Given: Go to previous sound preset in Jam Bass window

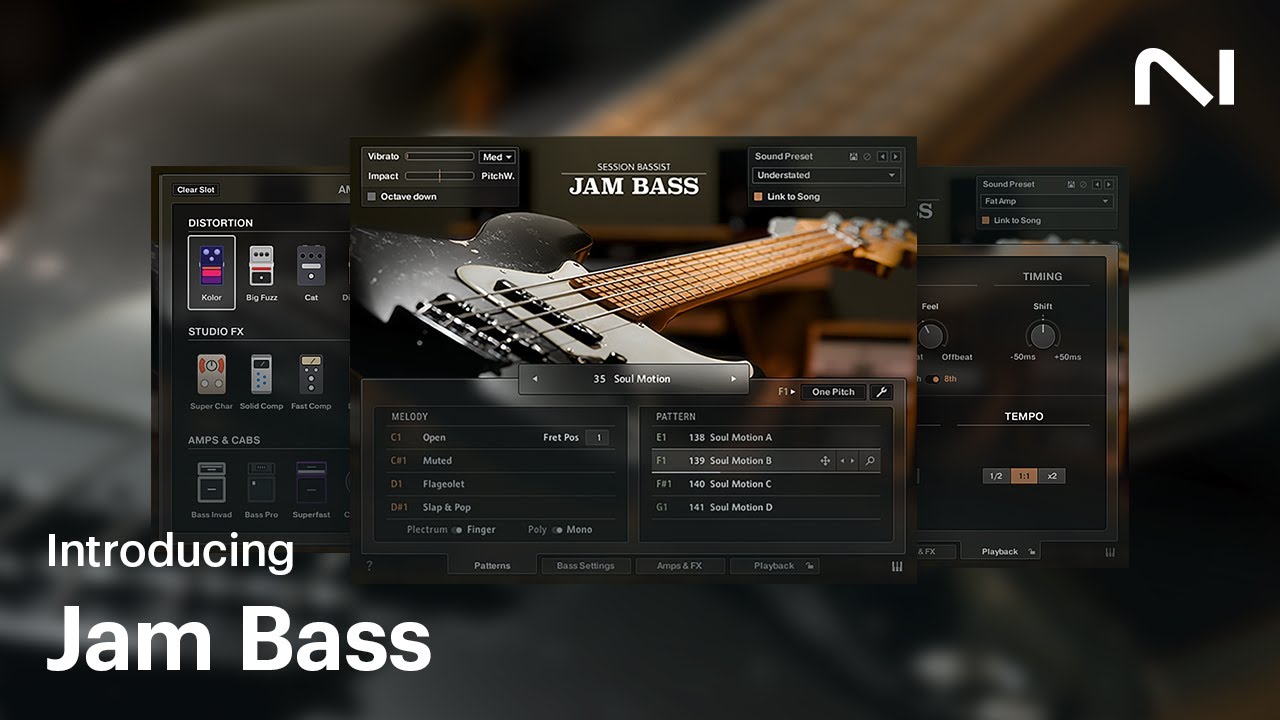Looking at the screenshot, I should click(x=882, y=157).
